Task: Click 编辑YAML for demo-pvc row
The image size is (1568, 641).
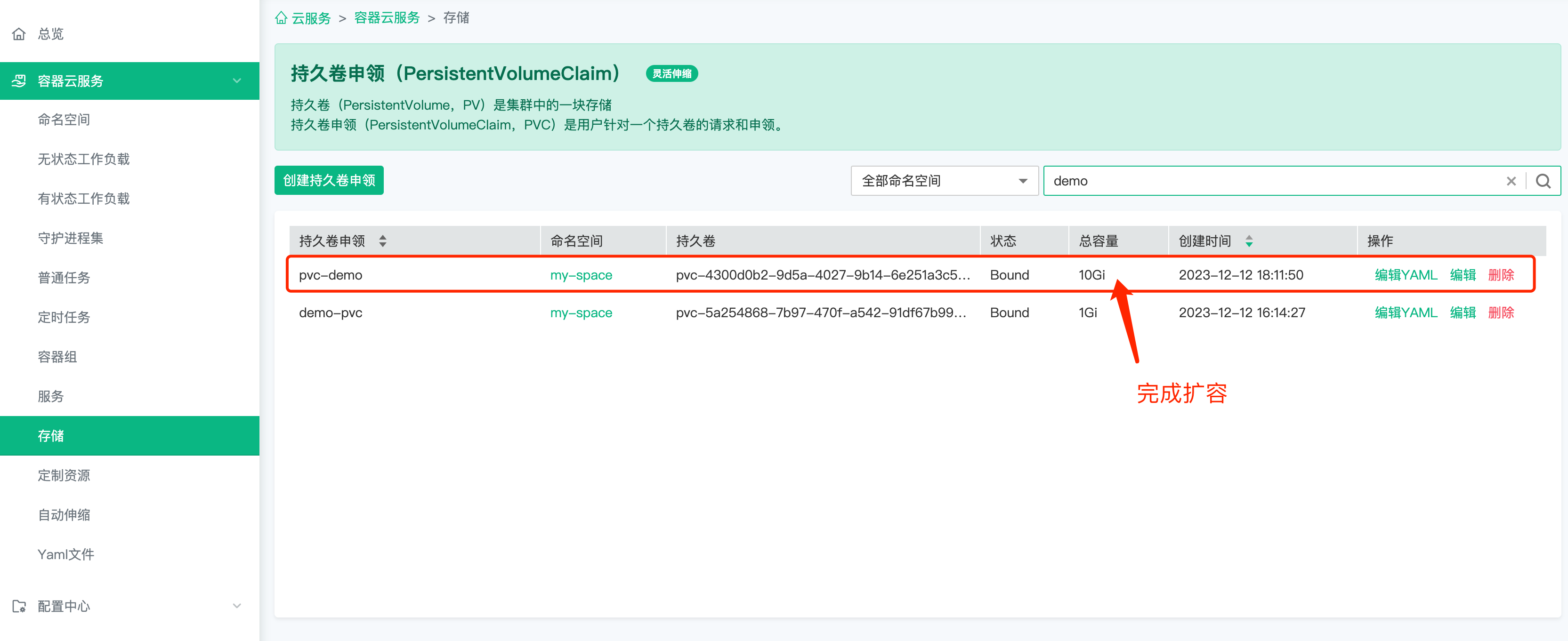Action: 1406,313
